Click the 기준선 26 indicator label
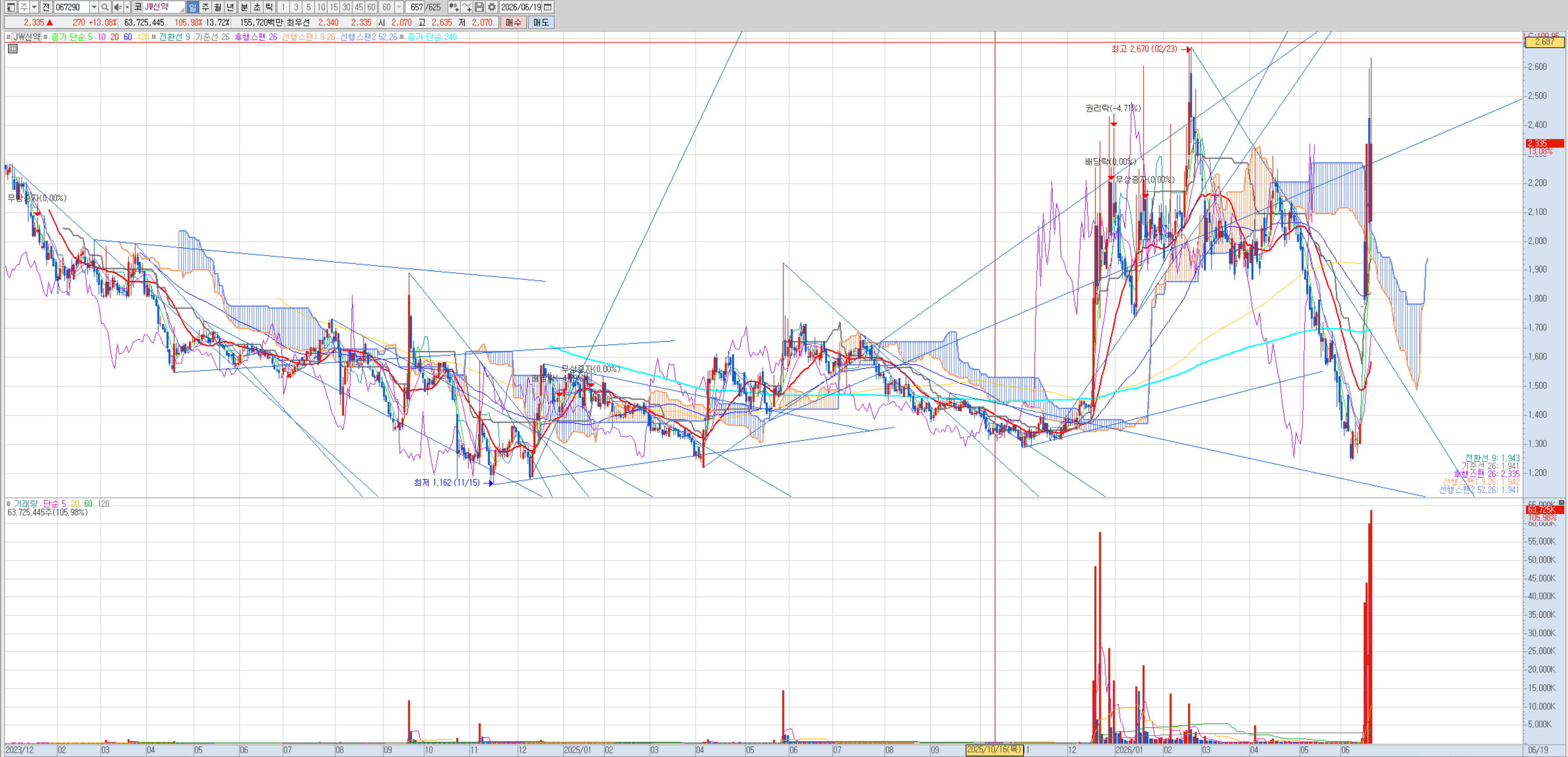1568x757 pixels. point(212,37)
